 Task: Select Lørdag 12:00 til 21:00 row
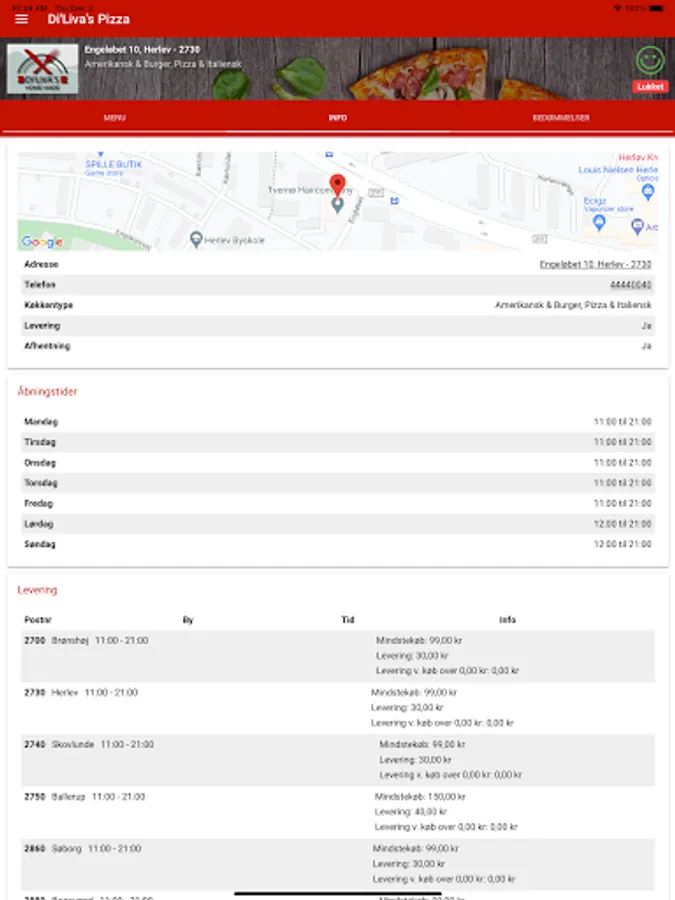[x=338, y=523]
